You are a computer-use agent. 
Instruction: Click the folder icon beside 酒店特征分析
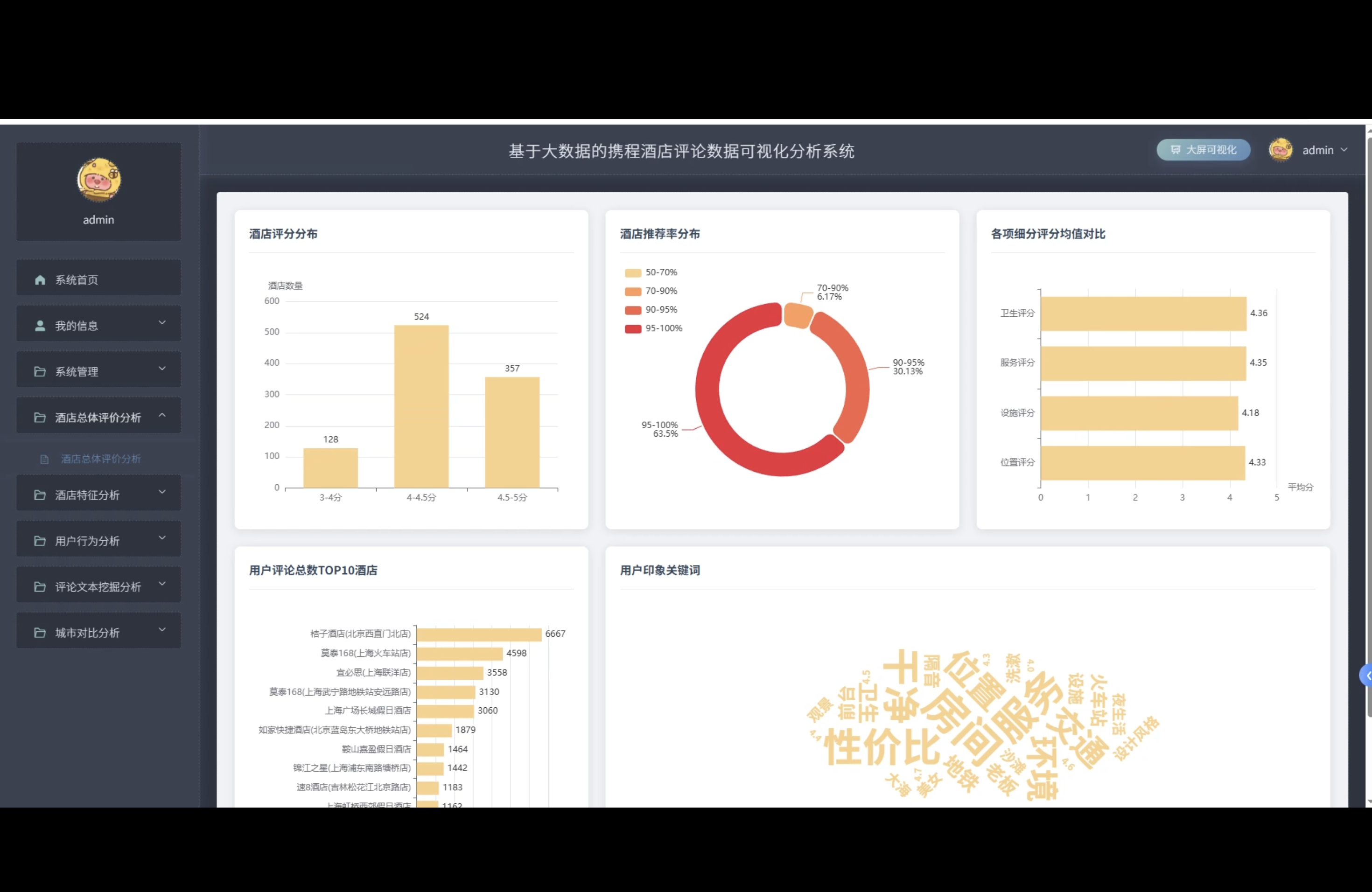(x=40, y=495)
